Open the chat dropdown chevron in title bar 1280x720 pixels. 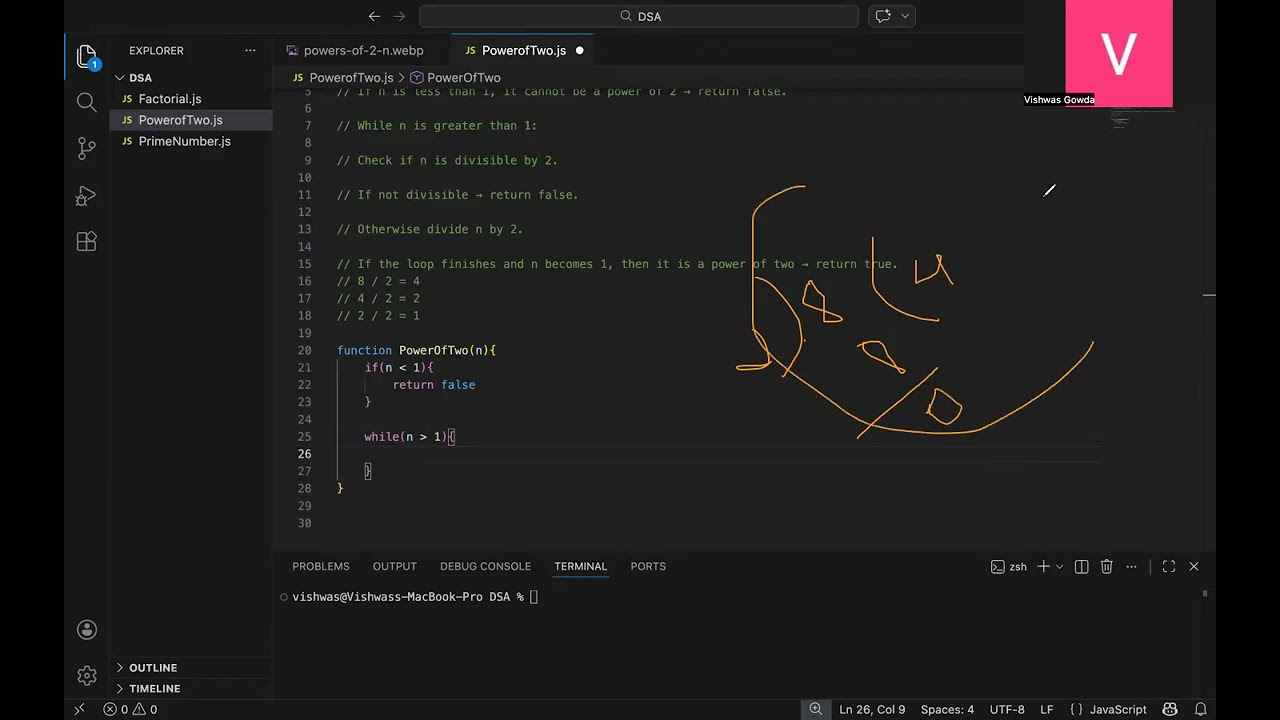[905, 16]
